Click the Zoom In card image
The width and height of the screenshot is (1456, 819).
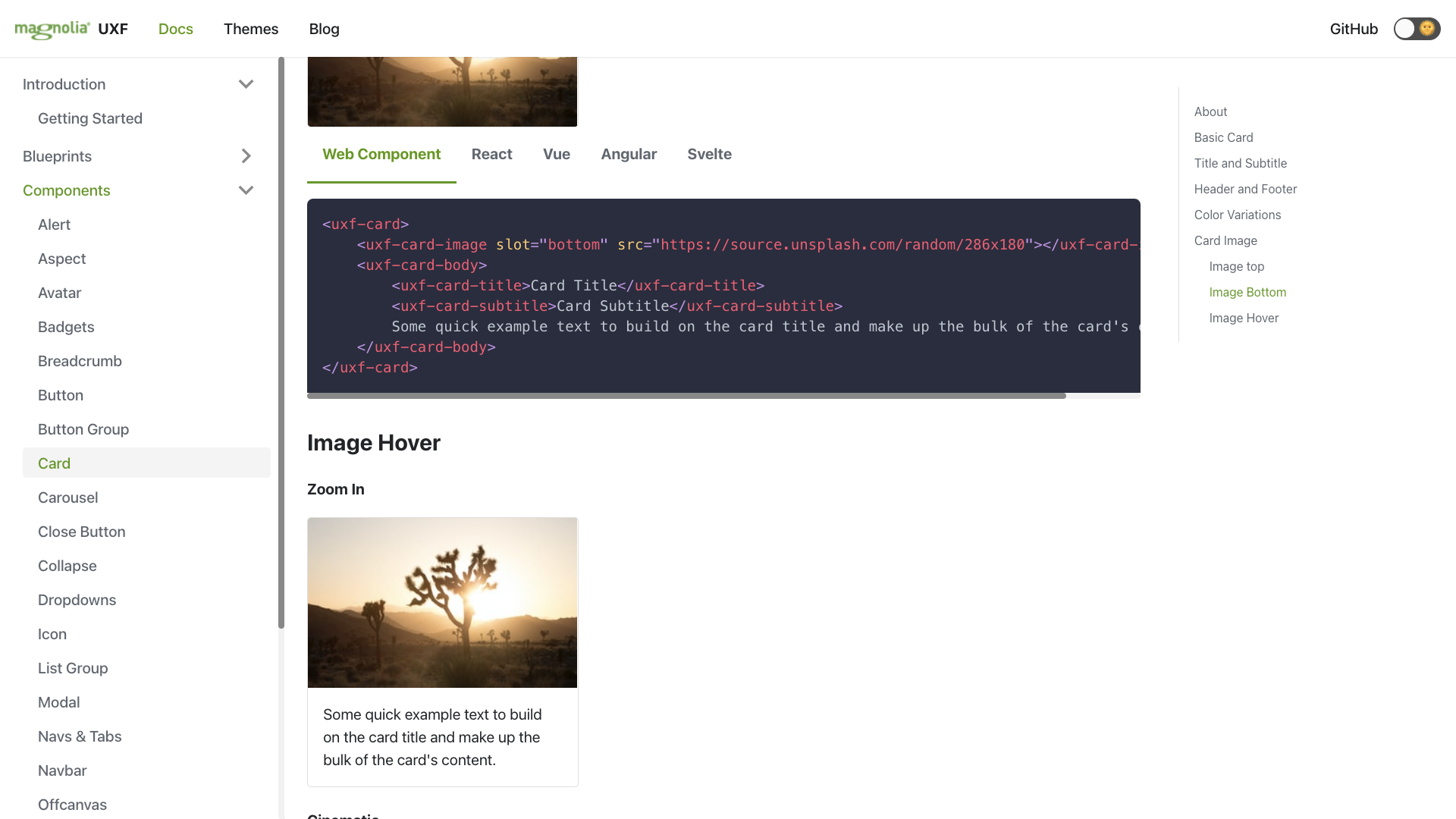[442, 603]
